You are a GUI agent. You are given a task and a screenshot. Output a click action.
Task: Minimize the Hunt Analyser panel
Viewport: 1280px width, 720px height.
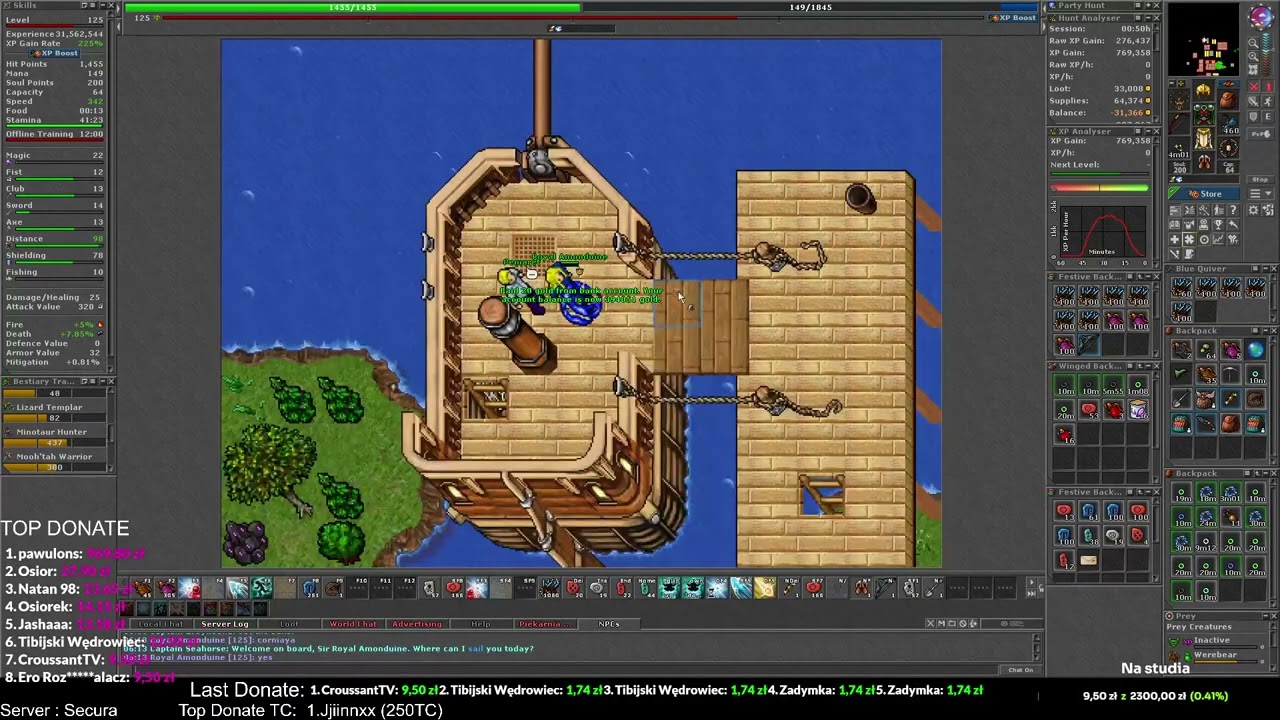[1148, 18]
